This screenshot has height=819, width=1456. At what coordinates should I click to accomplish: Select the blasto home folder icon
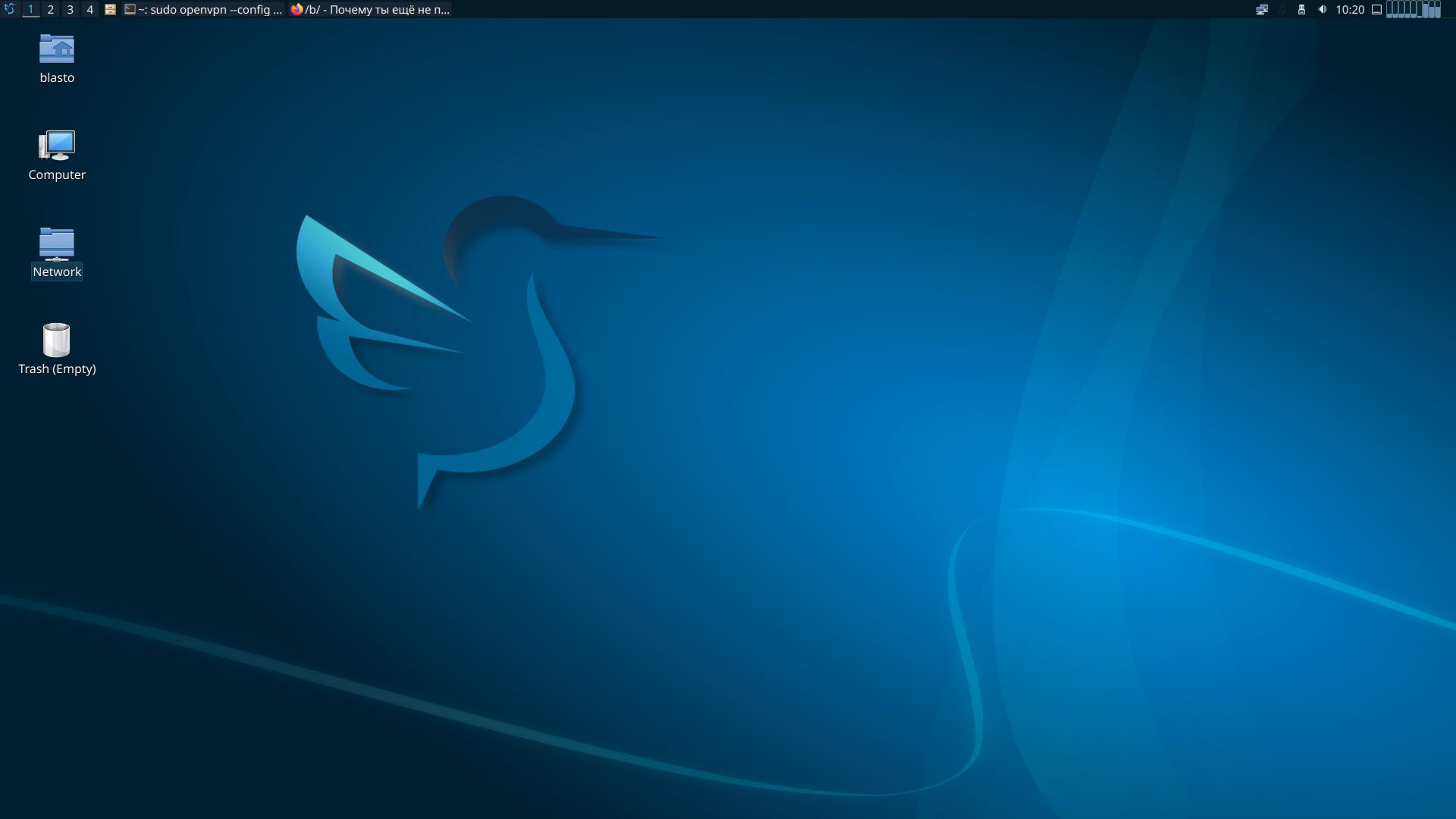57,50
